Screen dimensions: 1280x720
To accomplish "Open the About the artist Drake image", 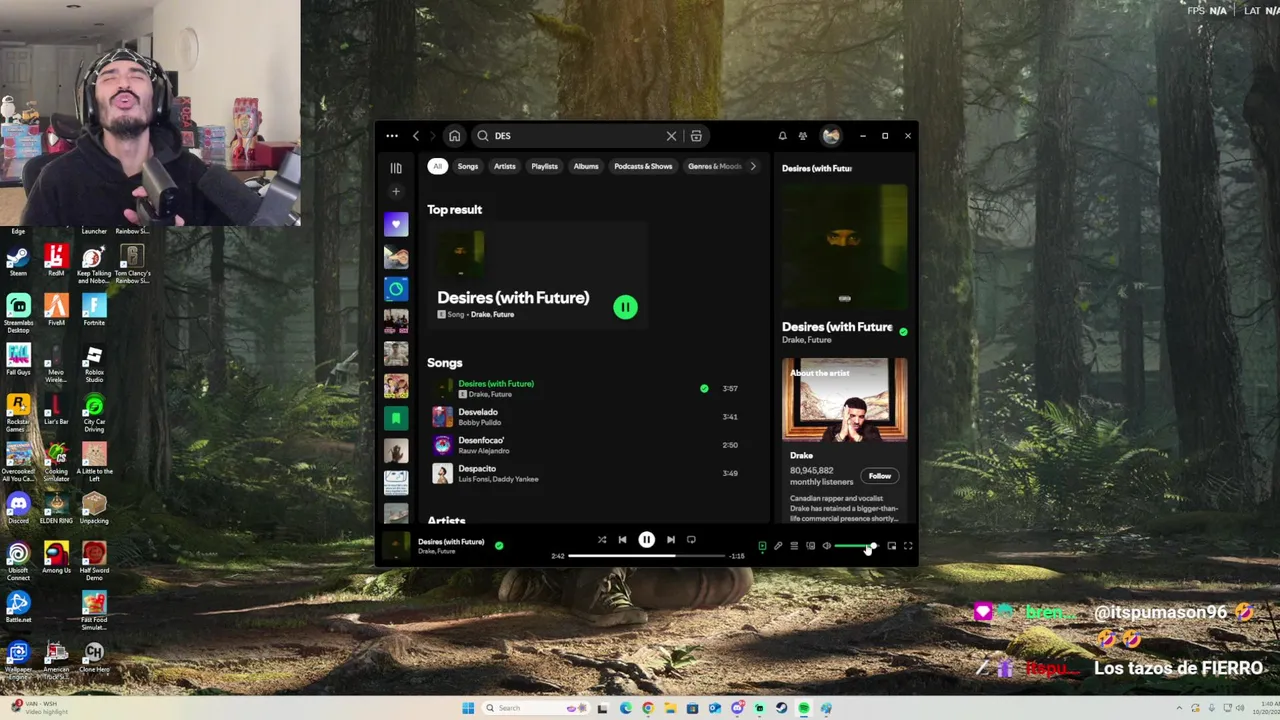I will 845,400.
